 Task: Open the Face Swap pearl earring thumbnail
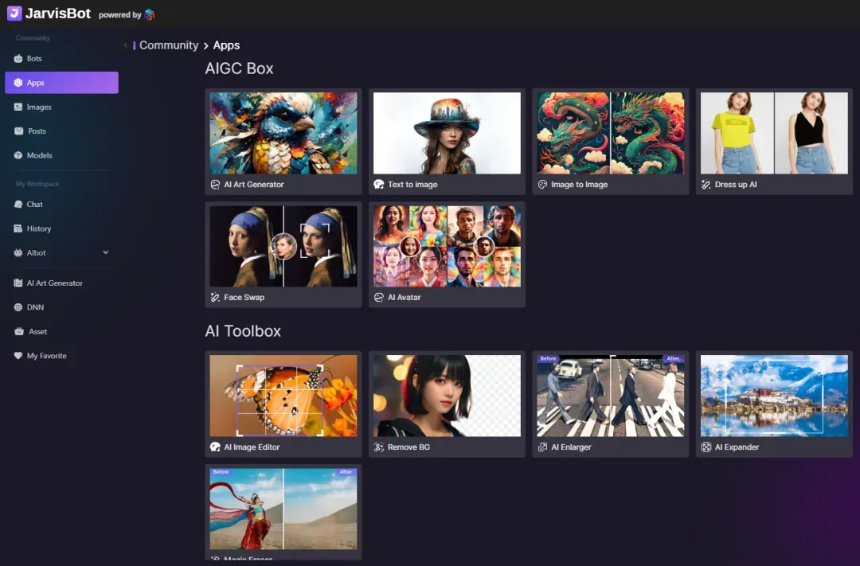click(283, 246)
